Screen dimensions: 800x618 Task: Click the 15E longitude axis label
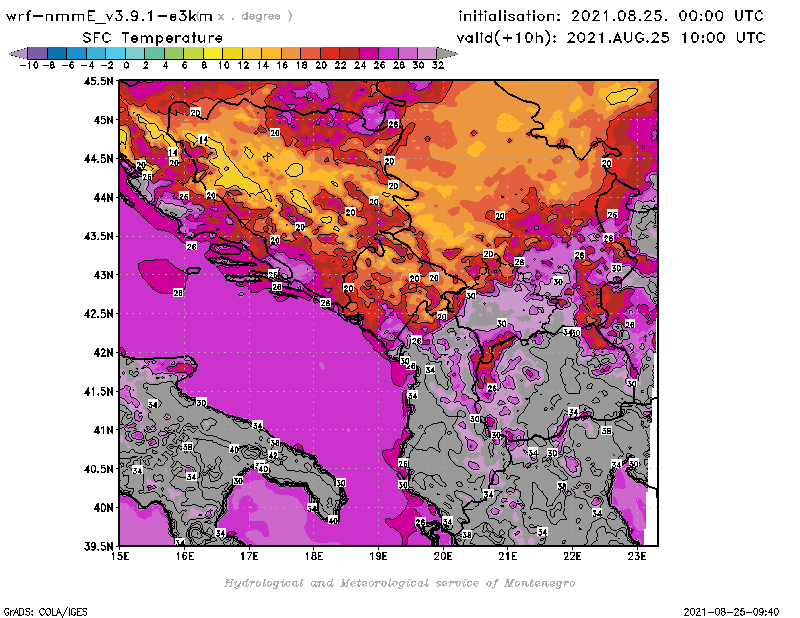tap(120, 556)
